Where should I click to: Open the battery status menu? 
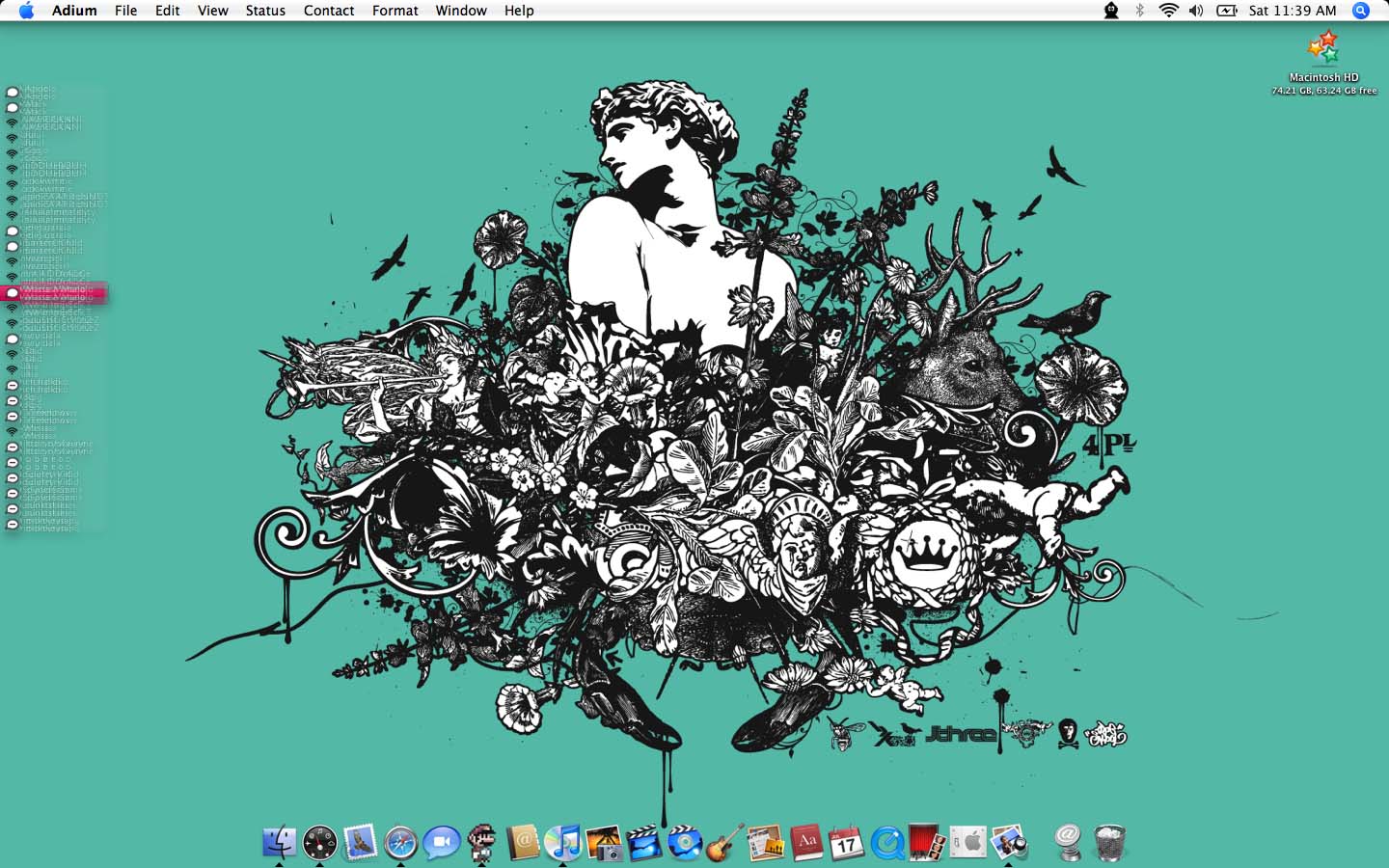(1227, 11)
